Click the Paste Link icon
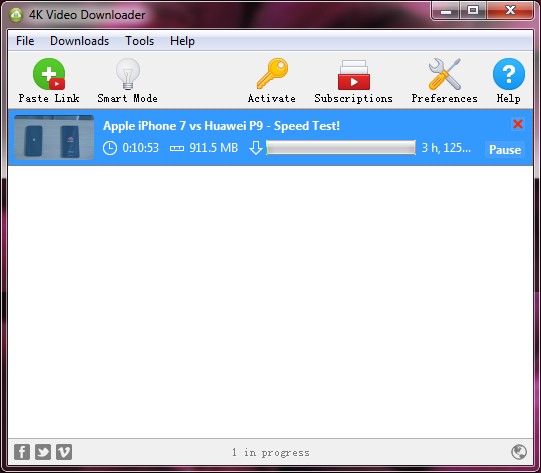Image resolution: width=541 pixels, height=473 pixels. pos(49,74)
